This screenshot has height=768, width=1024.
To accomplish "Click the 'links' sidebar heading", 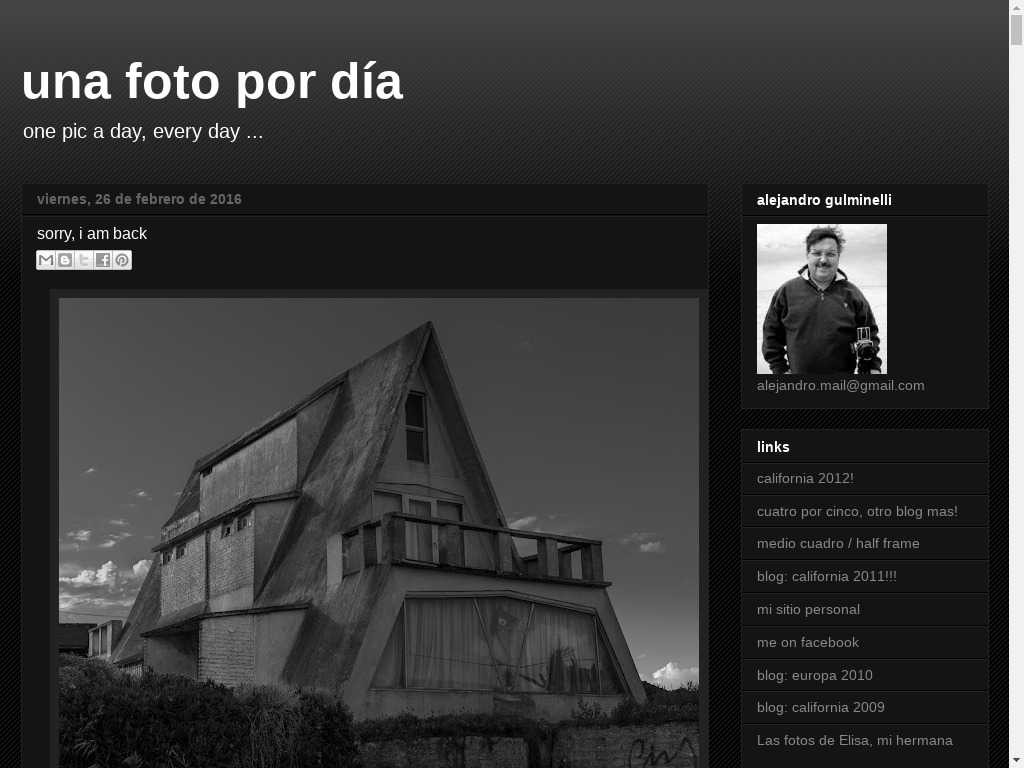I will [773, 447].
